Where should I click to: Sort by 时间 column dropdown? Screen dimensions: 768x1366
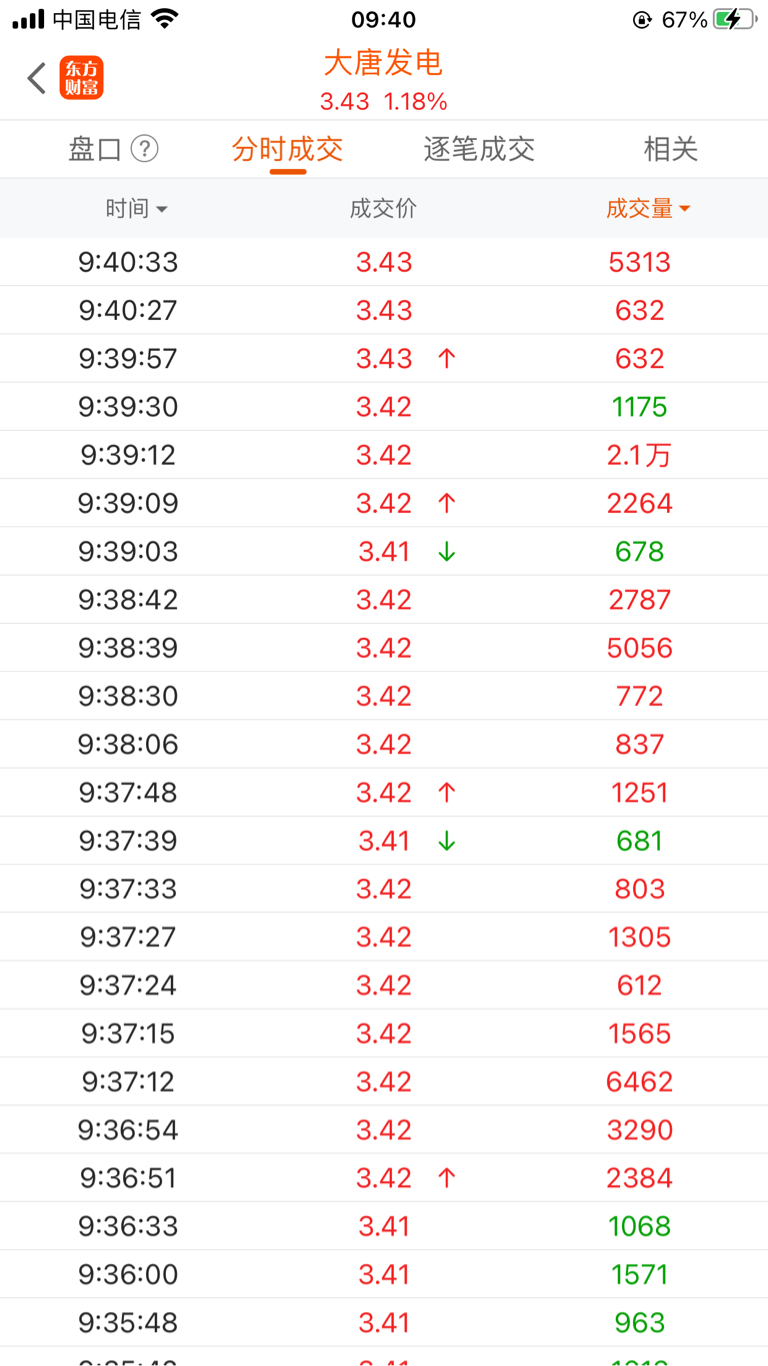tap(137, 209)
